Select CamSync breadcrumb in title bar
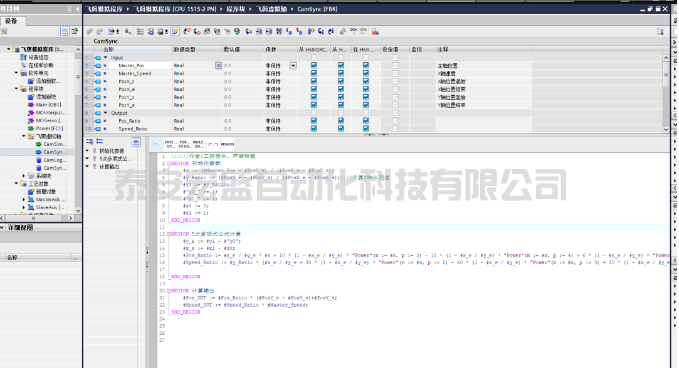Viewport: 679px width, 371px height. click(x=317, y=9)
